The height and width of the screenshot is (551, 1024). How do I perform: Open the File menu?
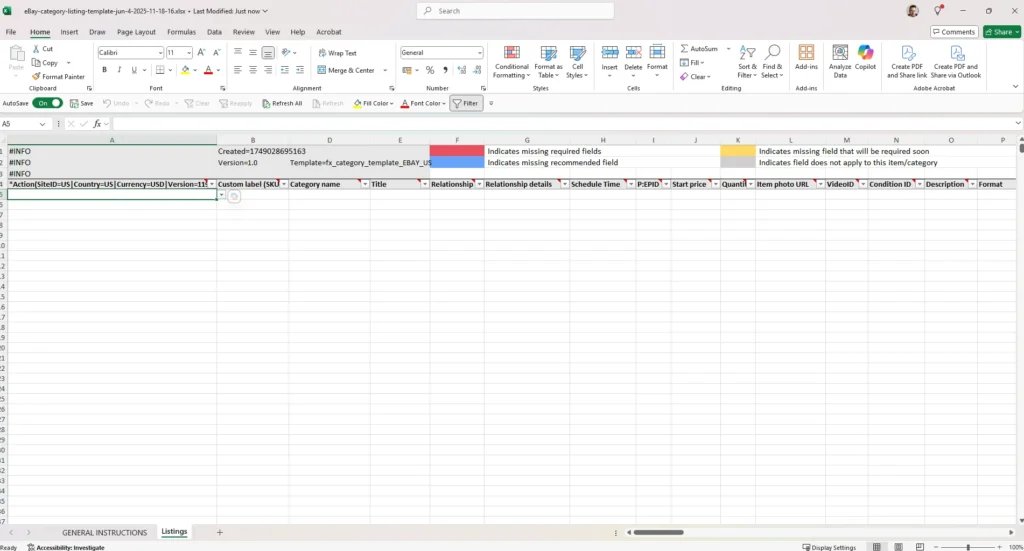pos(10,32)
